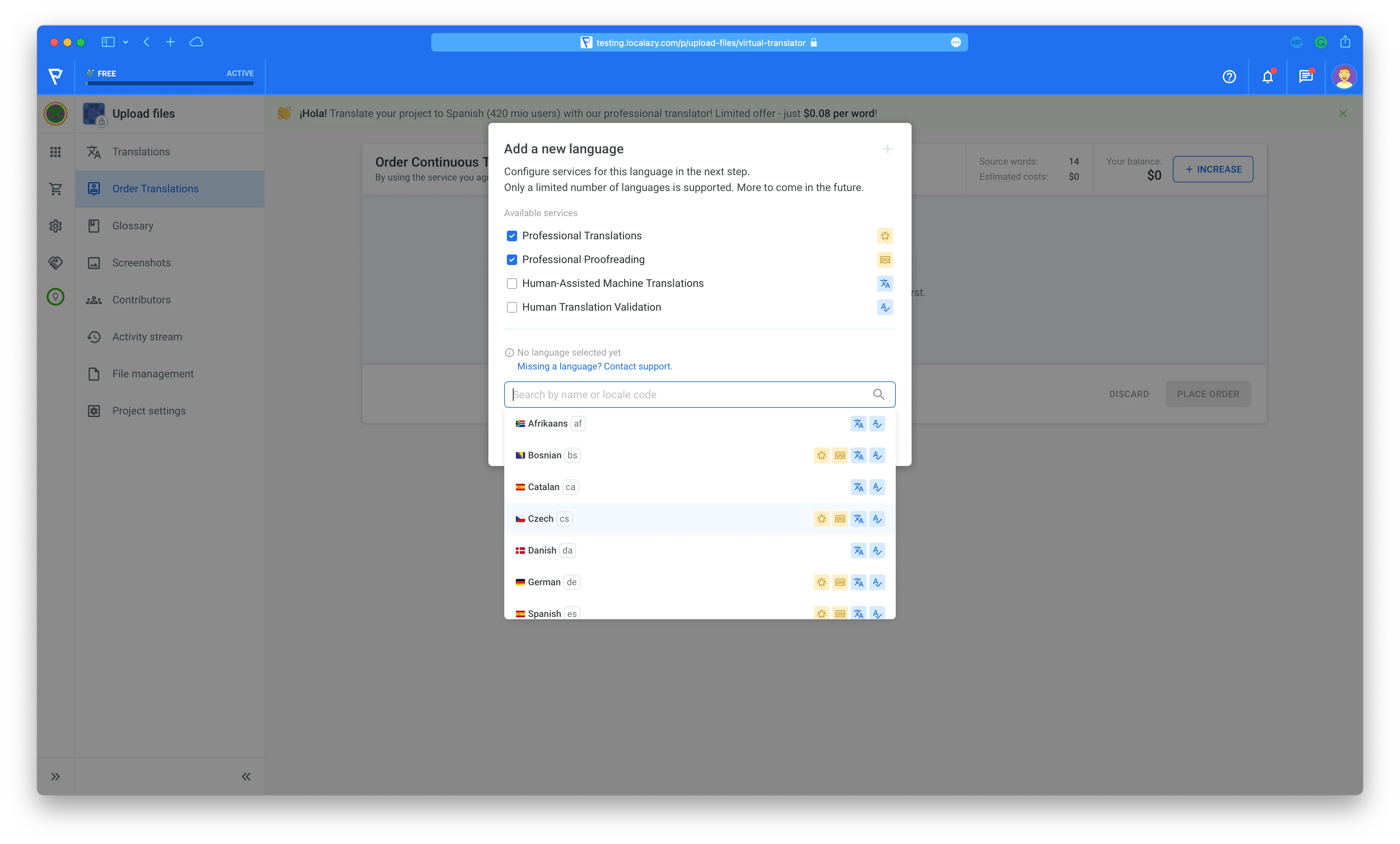Open the chat messages icon
Screen dimensions: 1400x844
click(1306, 77)
